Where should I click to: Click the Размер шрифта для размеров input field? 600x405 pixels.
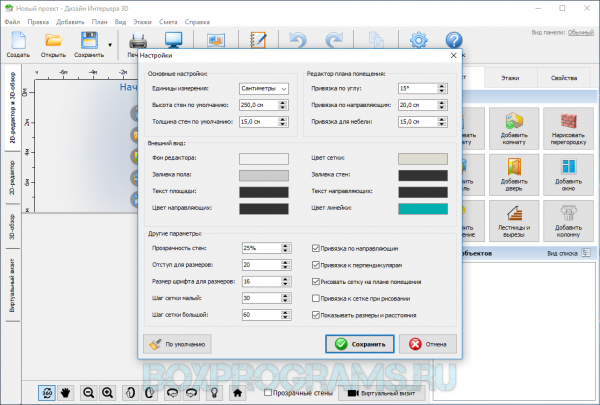(x=262, y=281)
